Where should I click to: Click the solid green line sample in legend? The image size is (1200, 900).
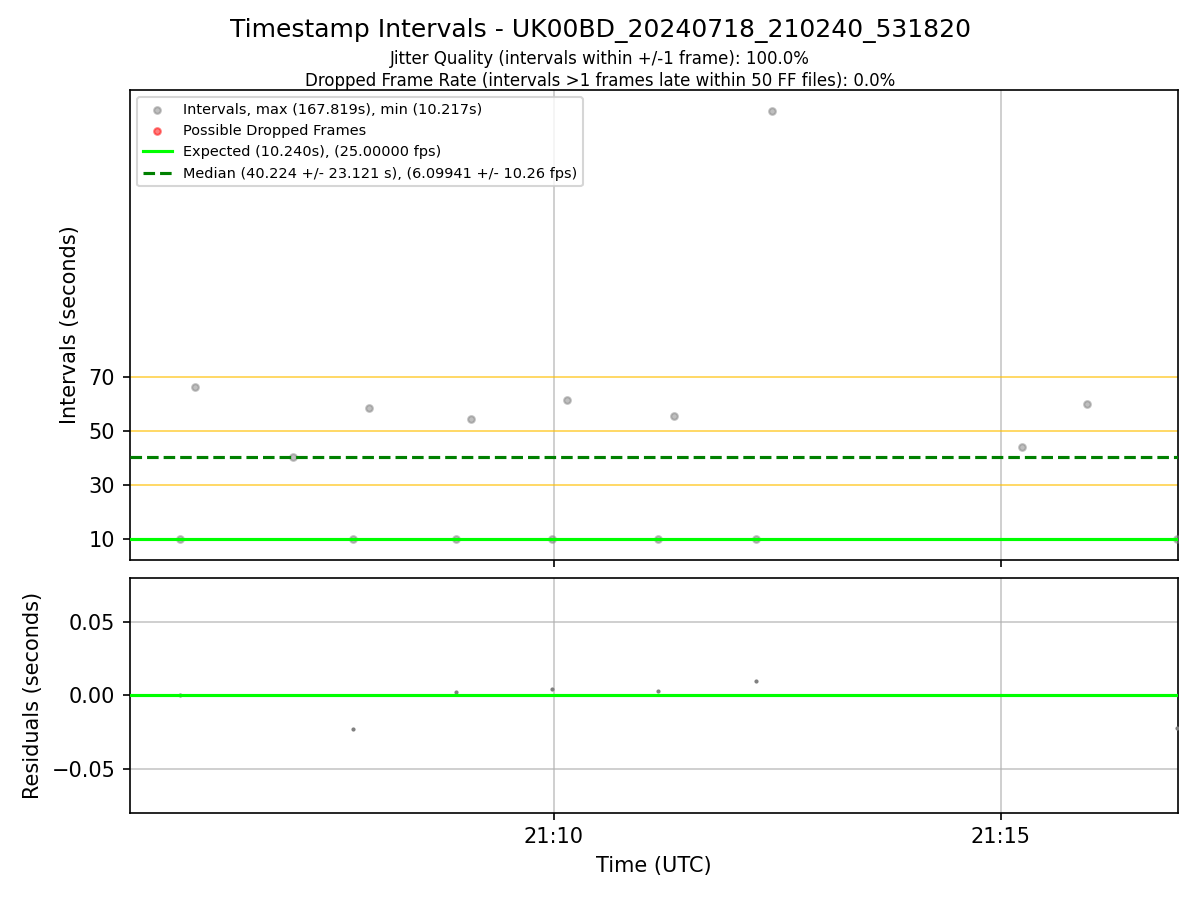(x=157, y=152)
